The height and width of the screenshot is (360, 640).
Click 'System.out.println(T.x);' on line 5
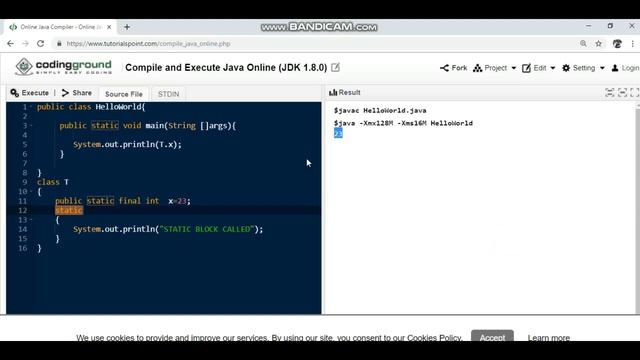pyautogui.click(x=127, y=144)
